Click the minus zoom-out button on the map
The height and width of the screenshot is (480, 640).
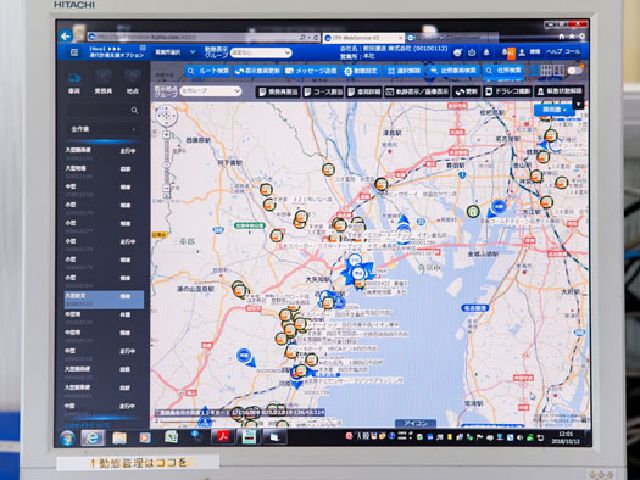click(167, 189)
